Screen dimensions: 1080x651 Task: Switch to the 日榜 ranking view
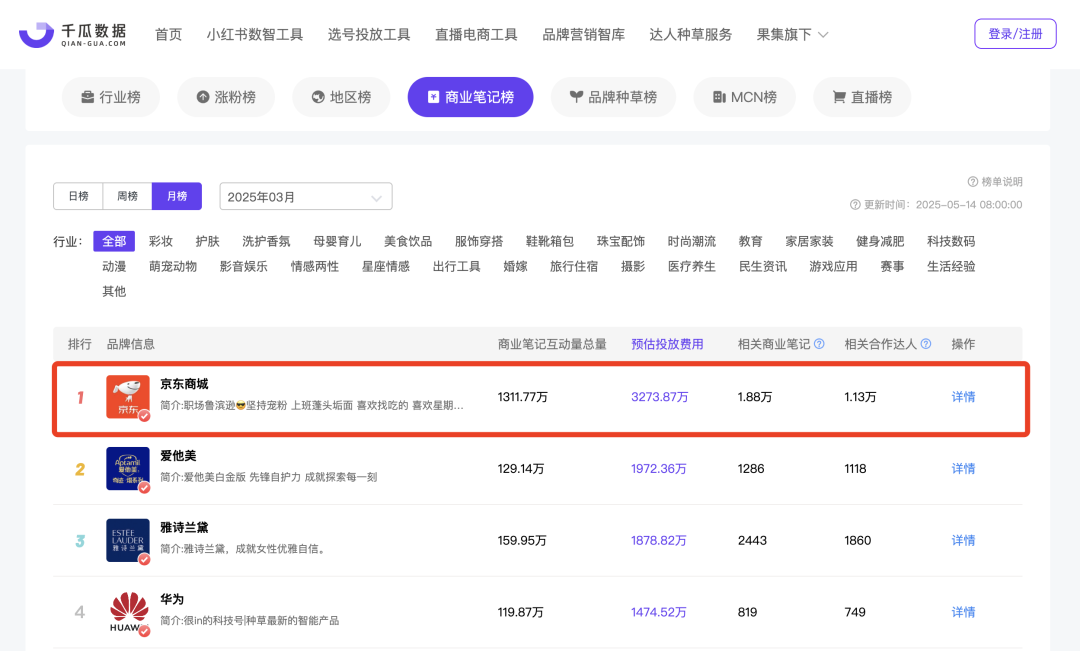[x=78, y=196]
